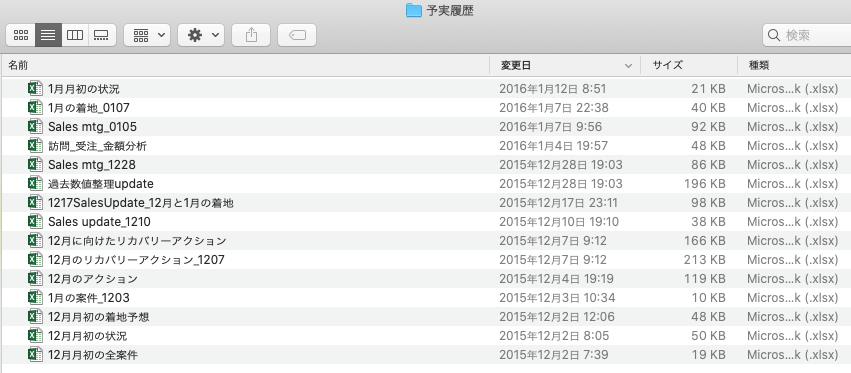Viewport: 851px width, 373px height.
Task: Select file name 訪問_受注_金額分析
Action: tap(97, 146)
